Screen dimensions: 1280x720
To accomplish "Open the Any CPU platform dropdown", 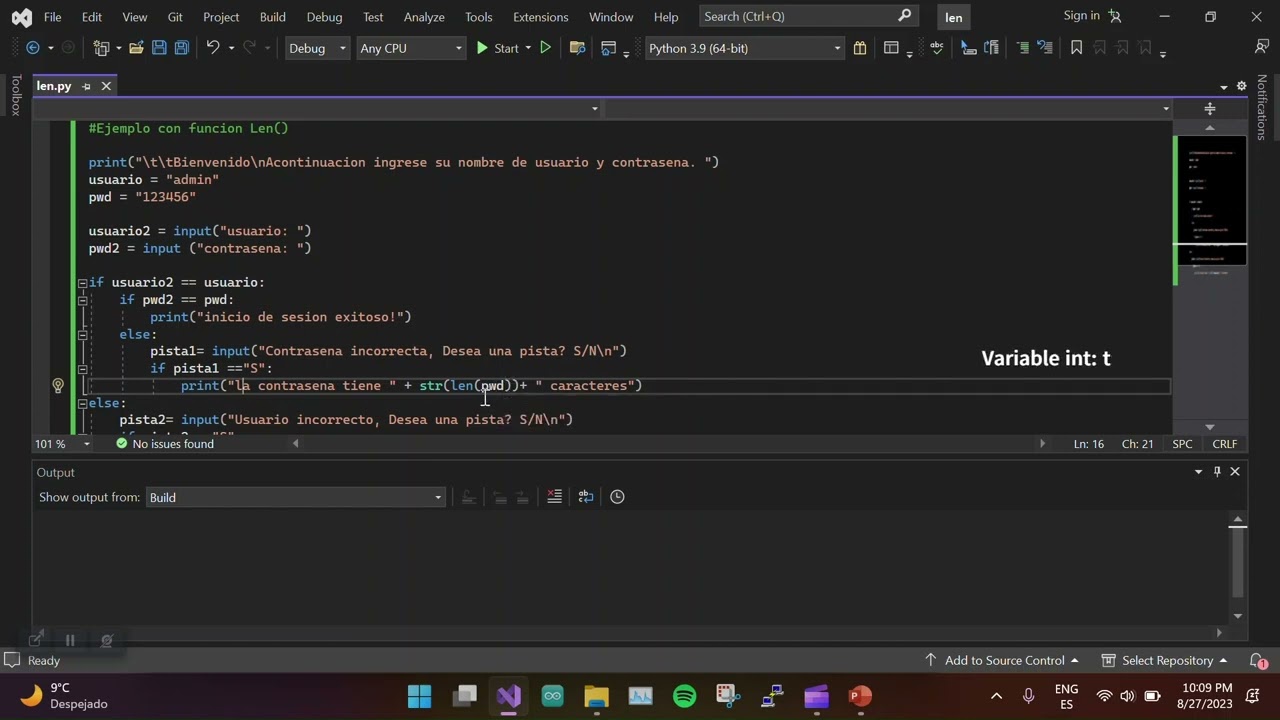I will coord(410,48).
